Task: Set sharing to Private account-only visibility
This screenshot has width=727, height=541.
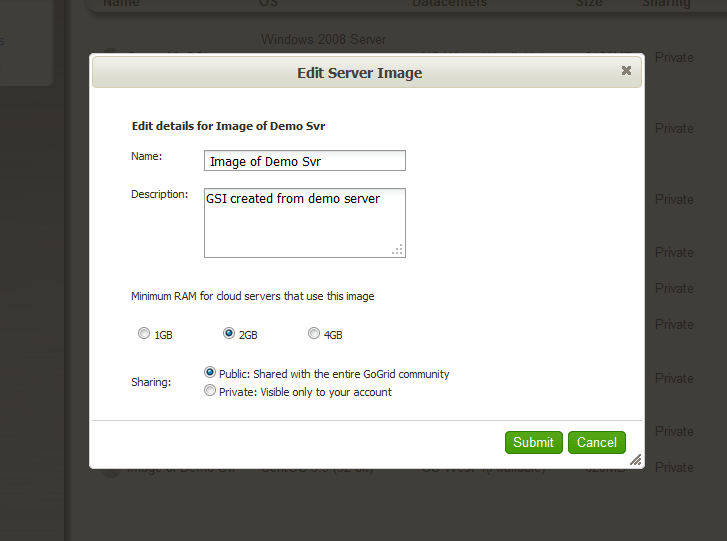Action: click(x=210, y=391)
